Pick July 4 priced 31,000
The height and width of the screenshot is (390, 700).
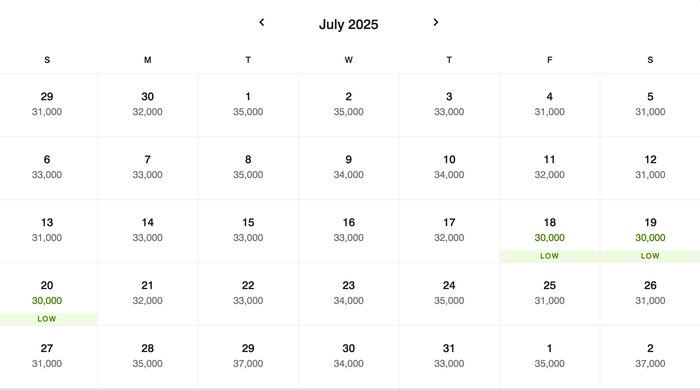(550, 105)
